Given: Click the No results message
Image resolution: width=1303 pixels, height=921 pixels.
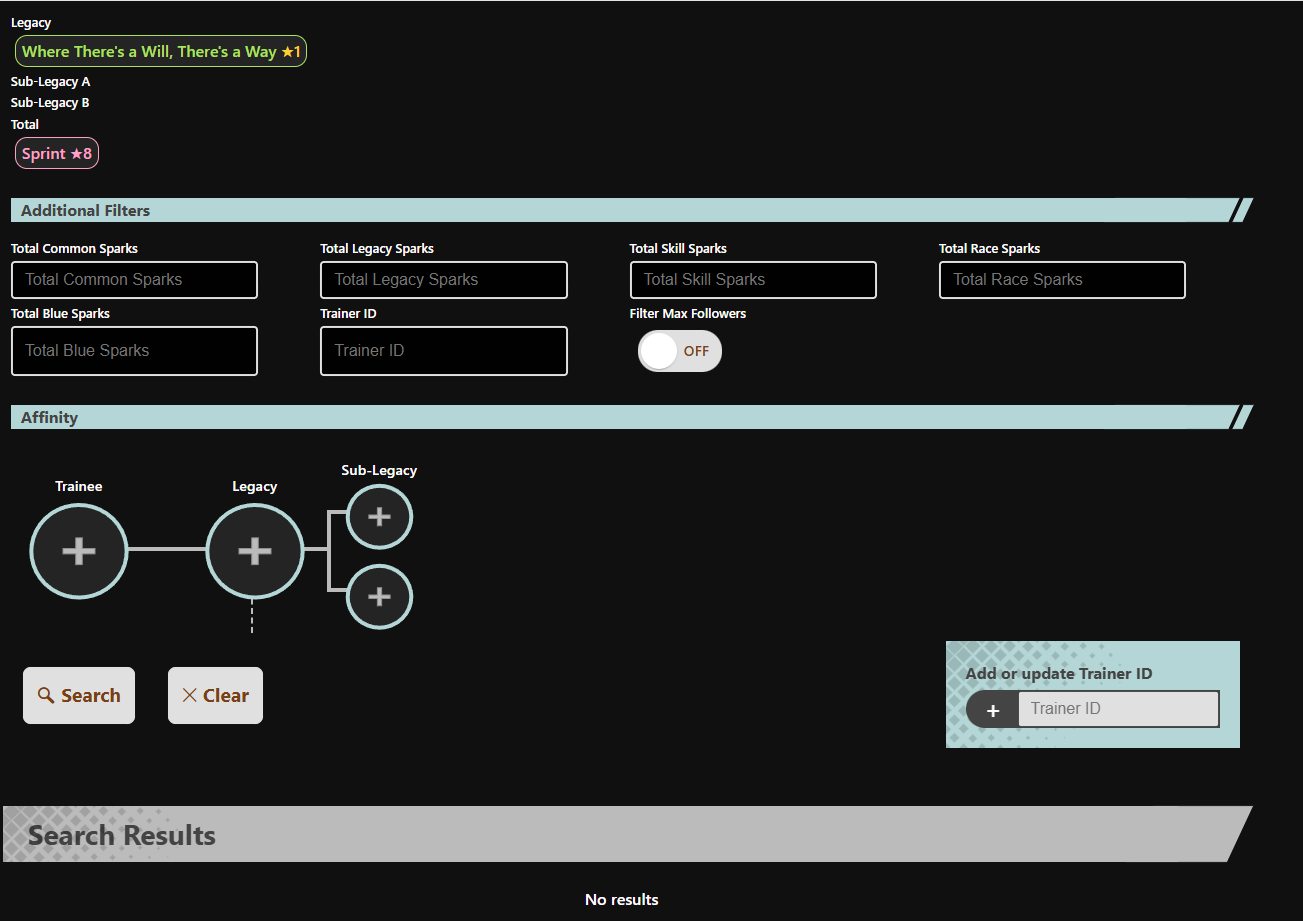Looking at the screenshot, I should 622,900.
